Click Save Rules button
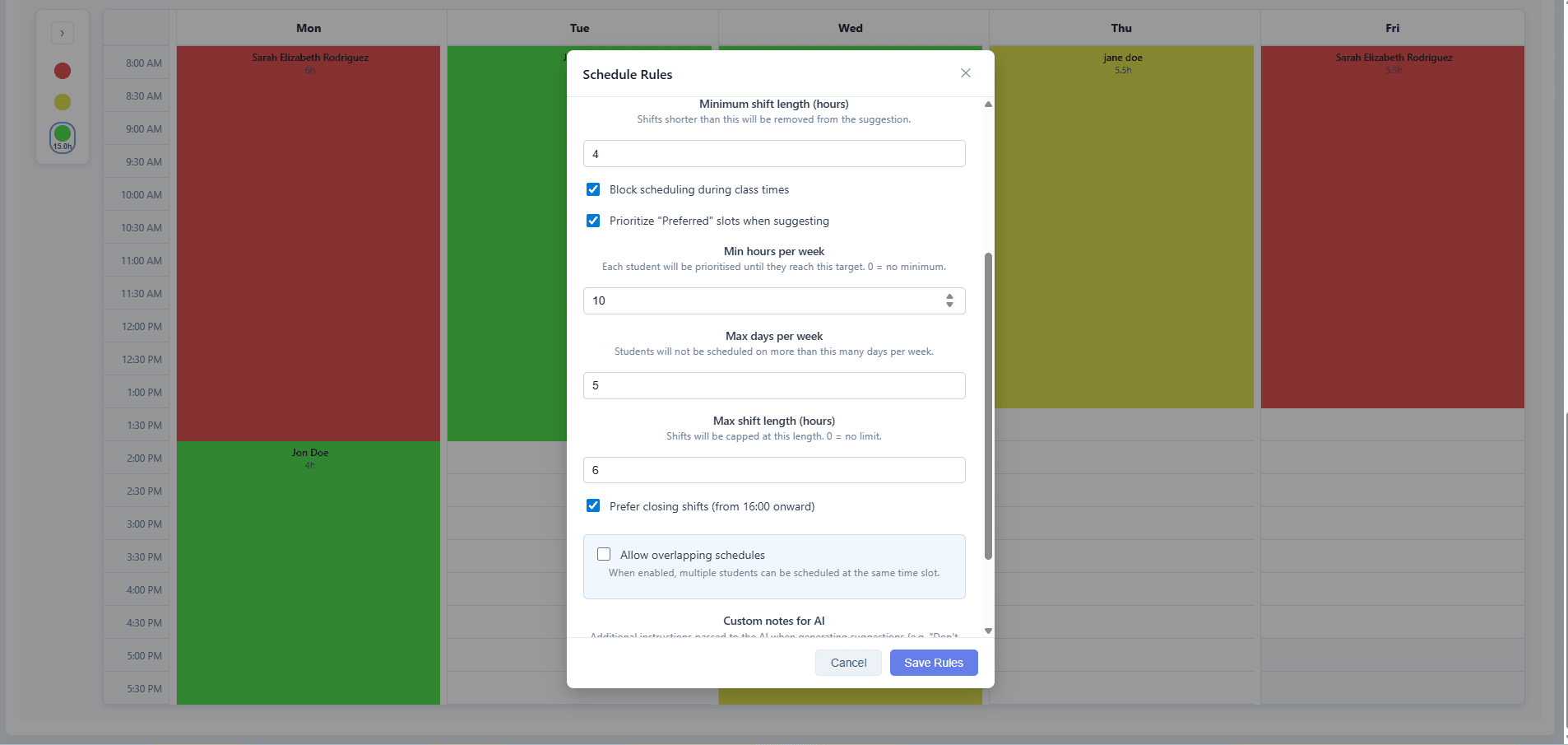 (x=934, y=663)
